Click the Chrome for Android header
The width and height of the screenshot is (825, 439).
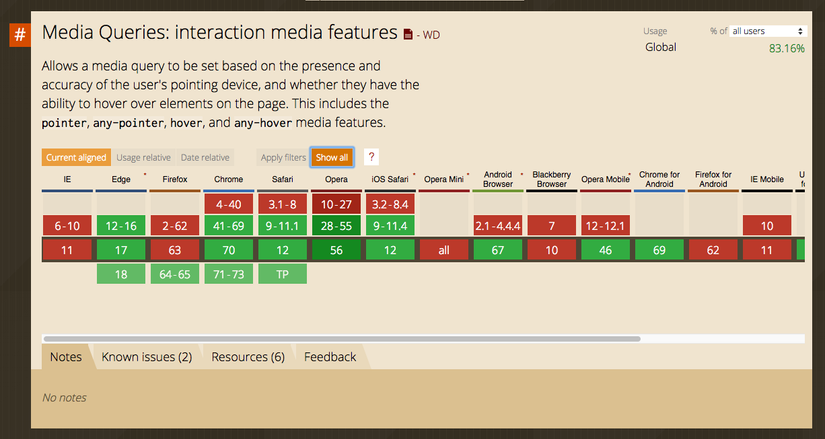click(659, 179)
